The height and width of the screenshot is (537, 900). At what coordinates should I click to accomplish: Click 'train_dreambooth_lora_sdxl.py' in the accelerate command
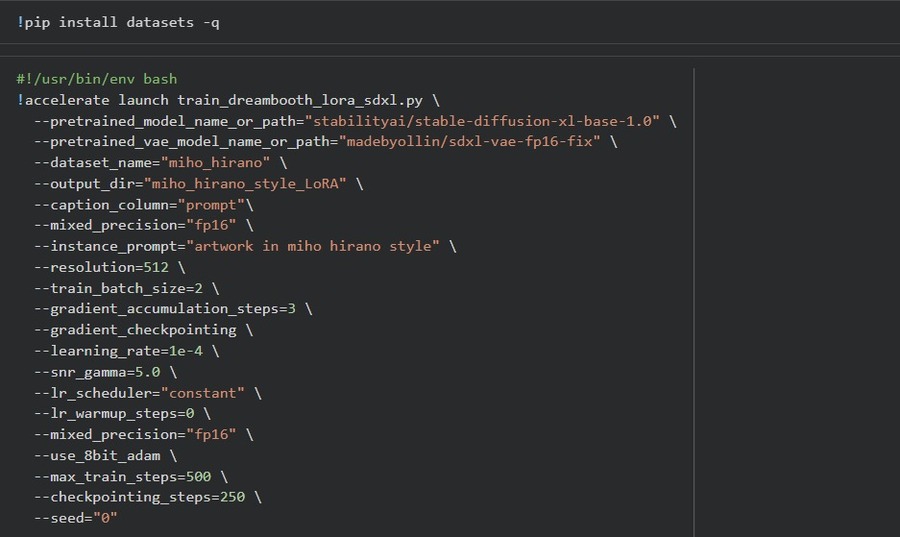[300, 100]
